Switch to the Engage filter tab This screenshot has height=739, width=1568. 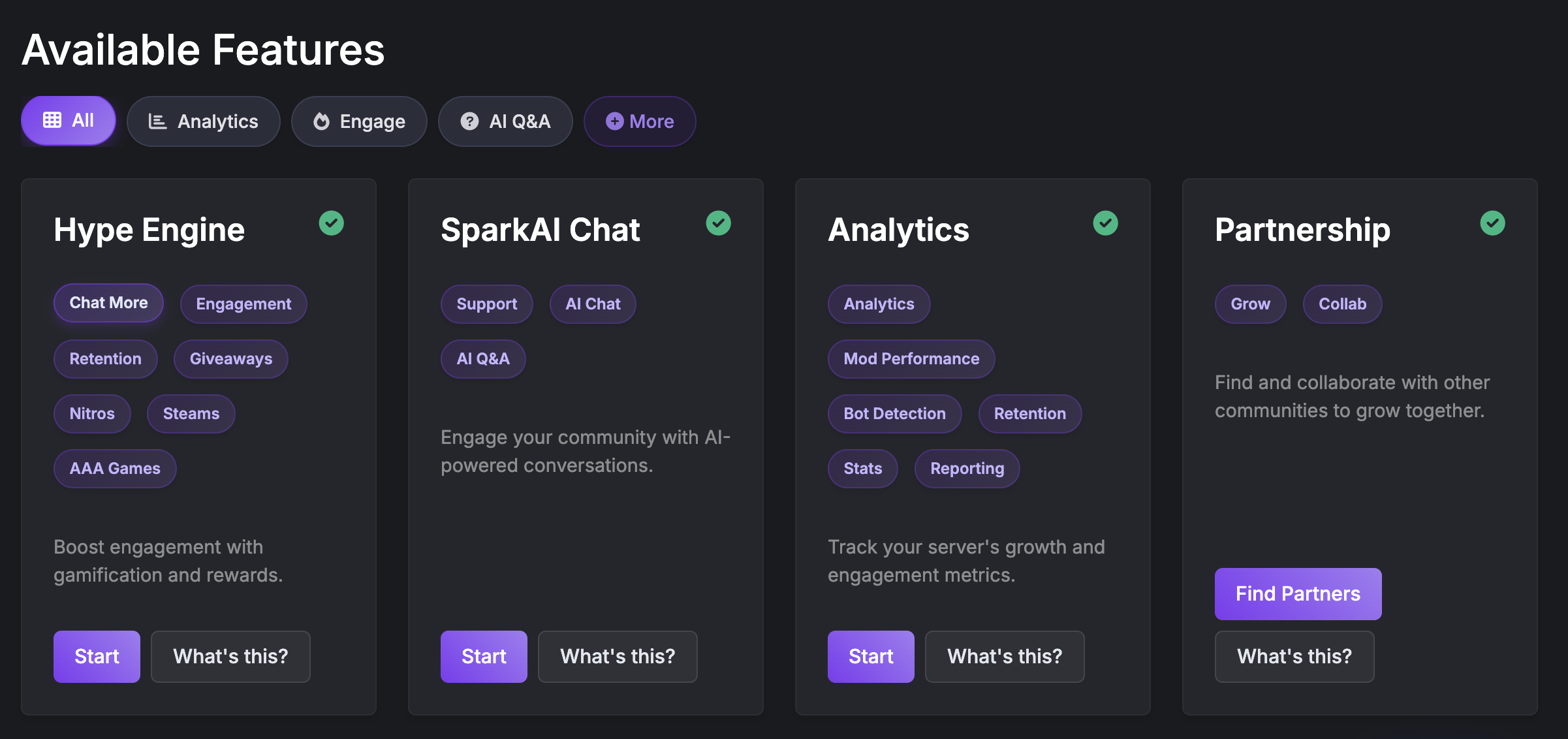359,121
